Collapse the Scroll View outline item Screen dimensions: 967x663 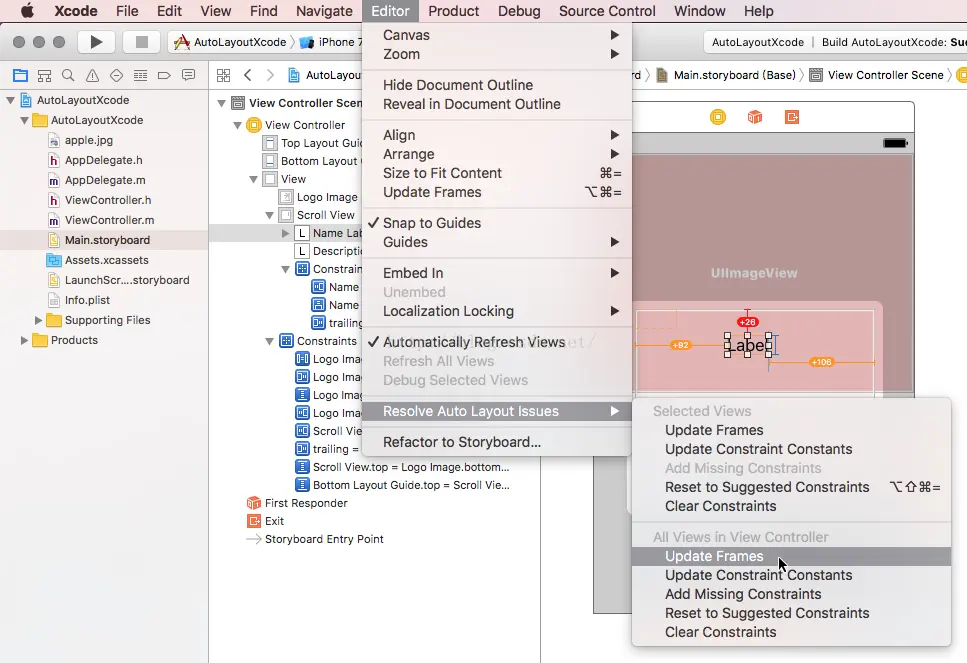tap(270, 215)
